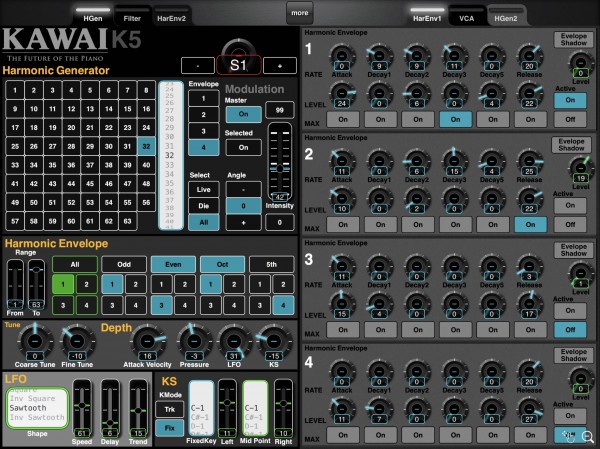
Task: Click the Oct harmonic group button
Action: pos(222,264)
